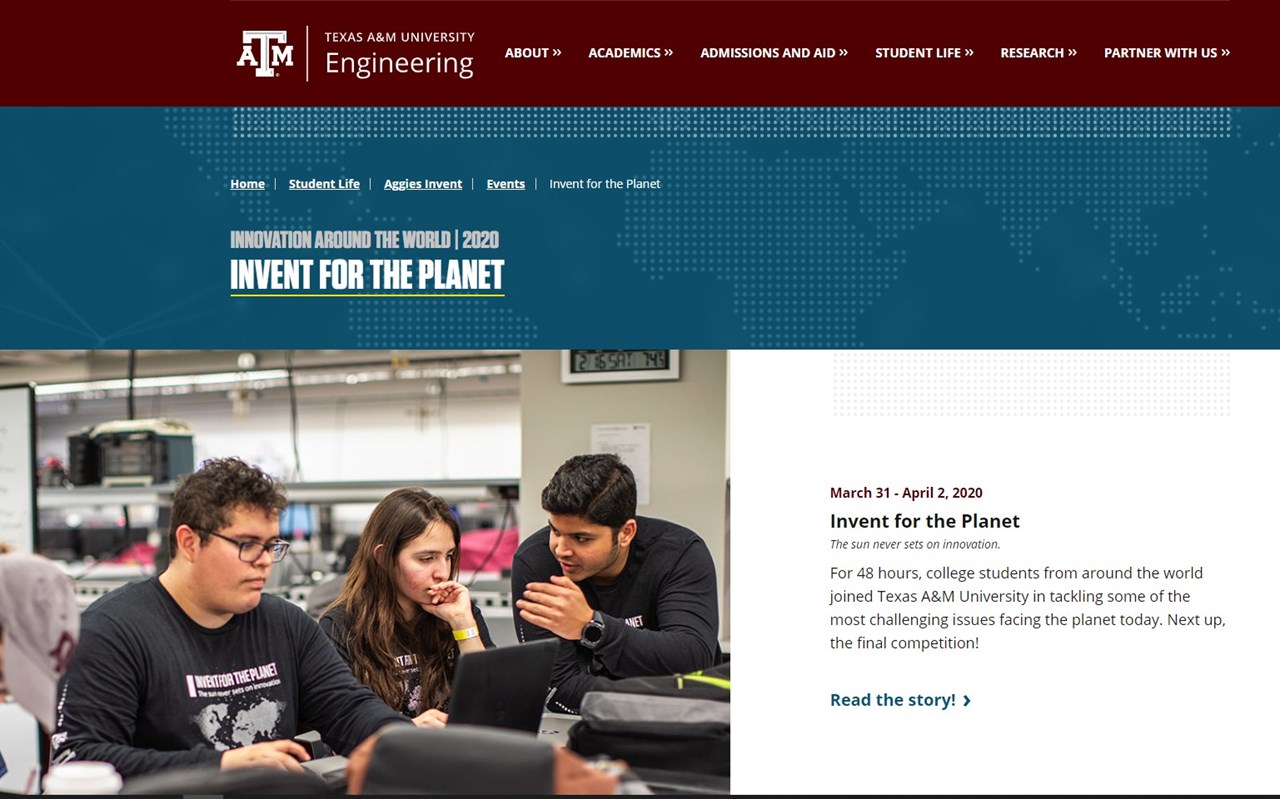Image resolution: width=1280 pixels, height=799 pixels.
Task: Expand the About menu chevron
Action: coord(557,52)
